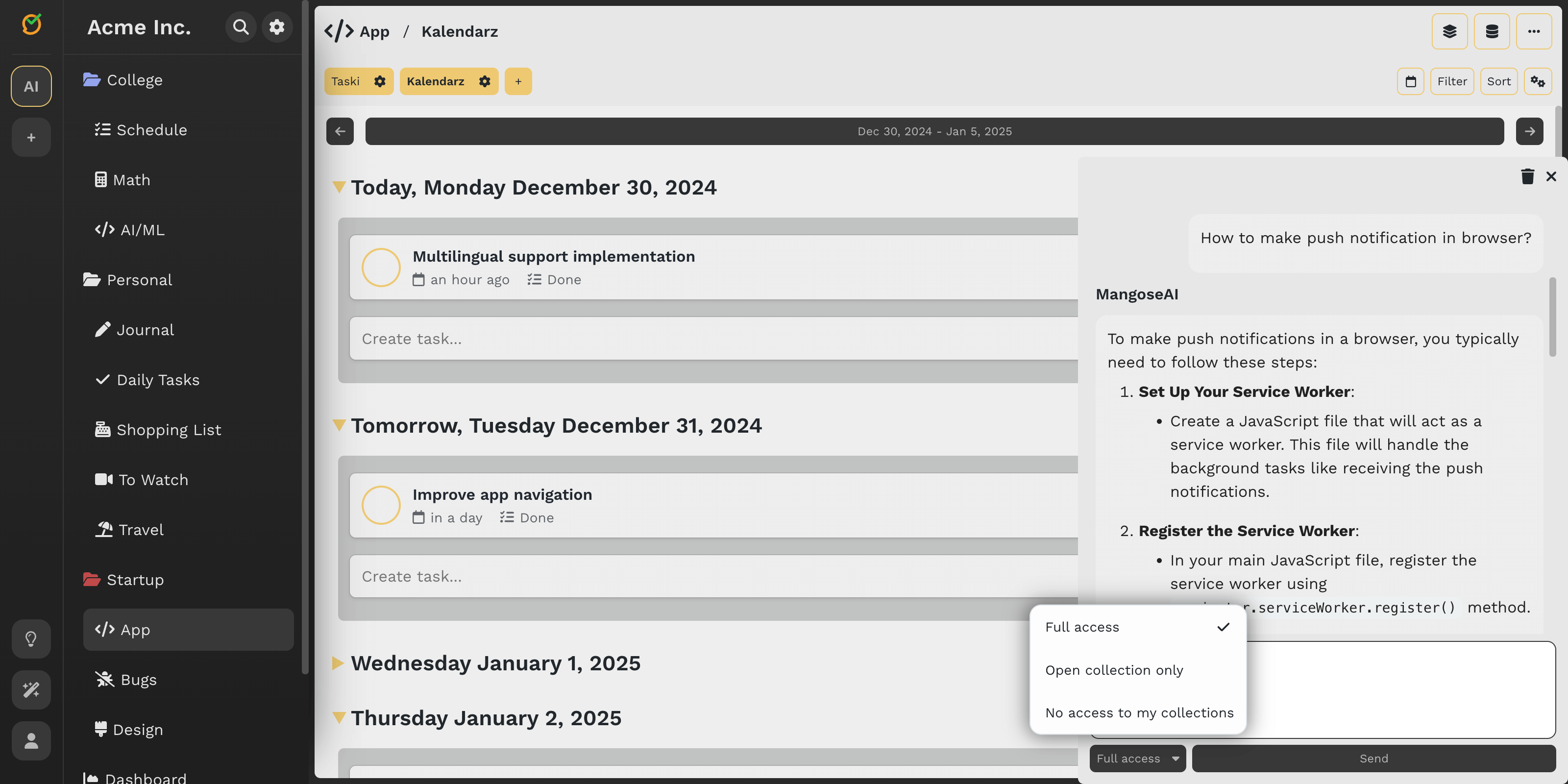Open the Filter button

coord(1452,81)
